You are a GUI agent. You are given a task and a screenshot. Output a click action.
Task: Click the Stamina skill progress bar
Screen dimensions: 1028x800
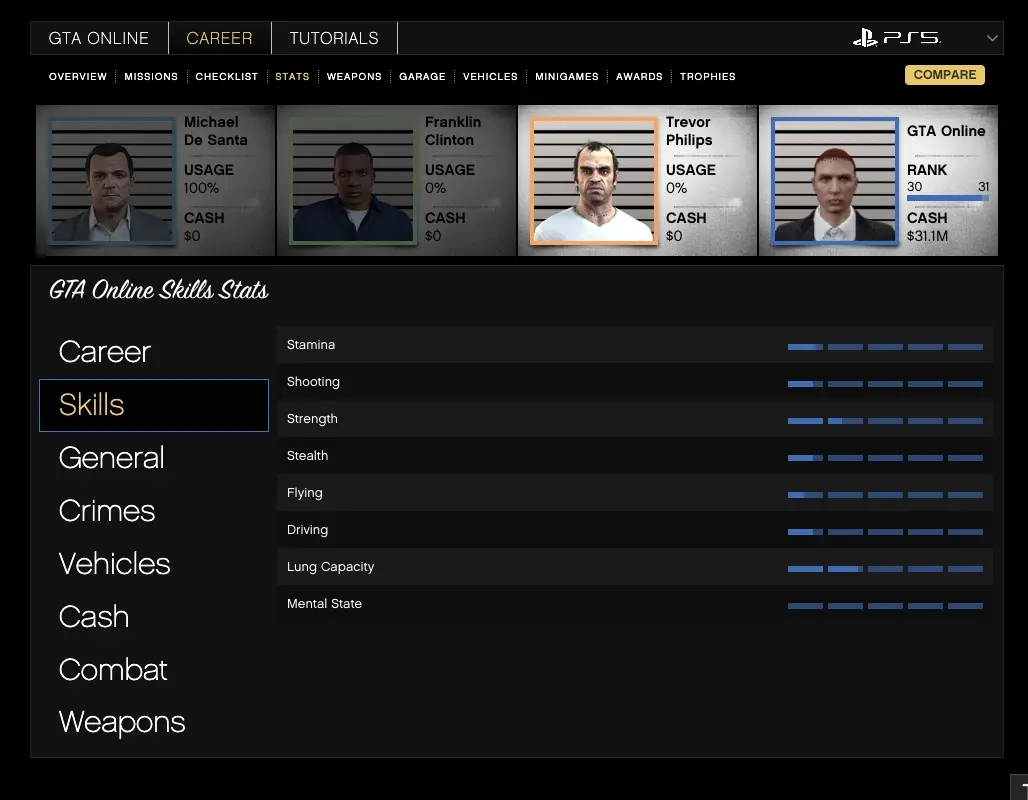coord(885,347)
